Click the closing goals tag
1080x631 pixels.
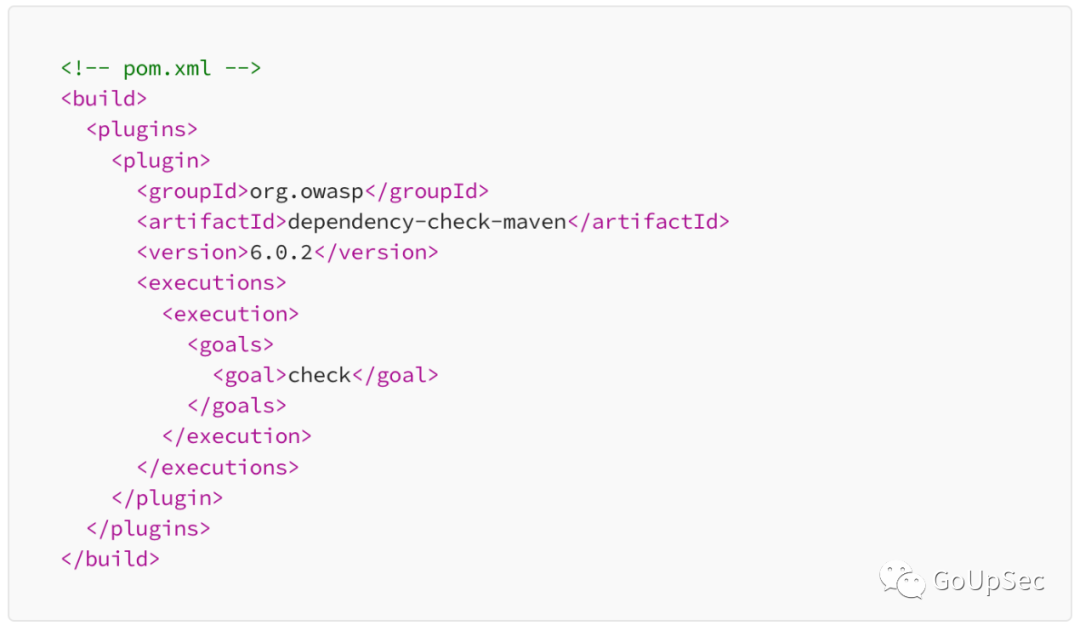(x=237, y=406)
